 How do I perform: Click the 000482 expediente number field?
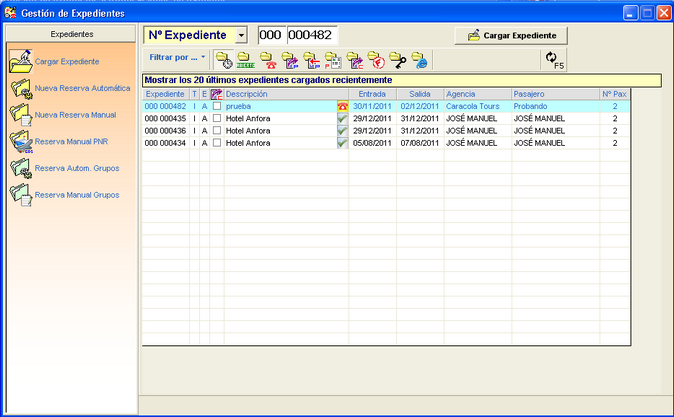tap(312, 35)
